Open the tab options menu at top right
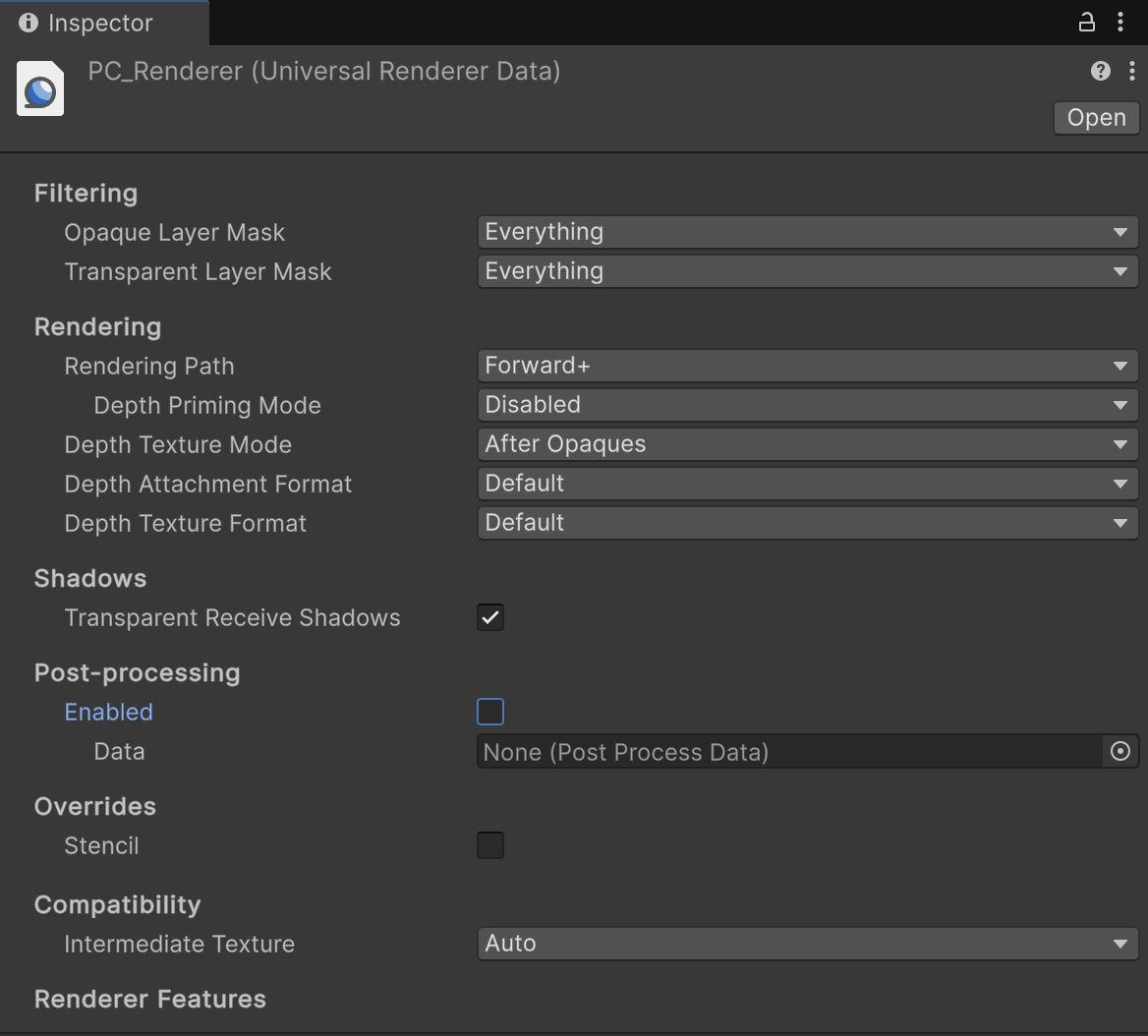Screen dimensions: 1148x1036 [x=1121, y=22]
